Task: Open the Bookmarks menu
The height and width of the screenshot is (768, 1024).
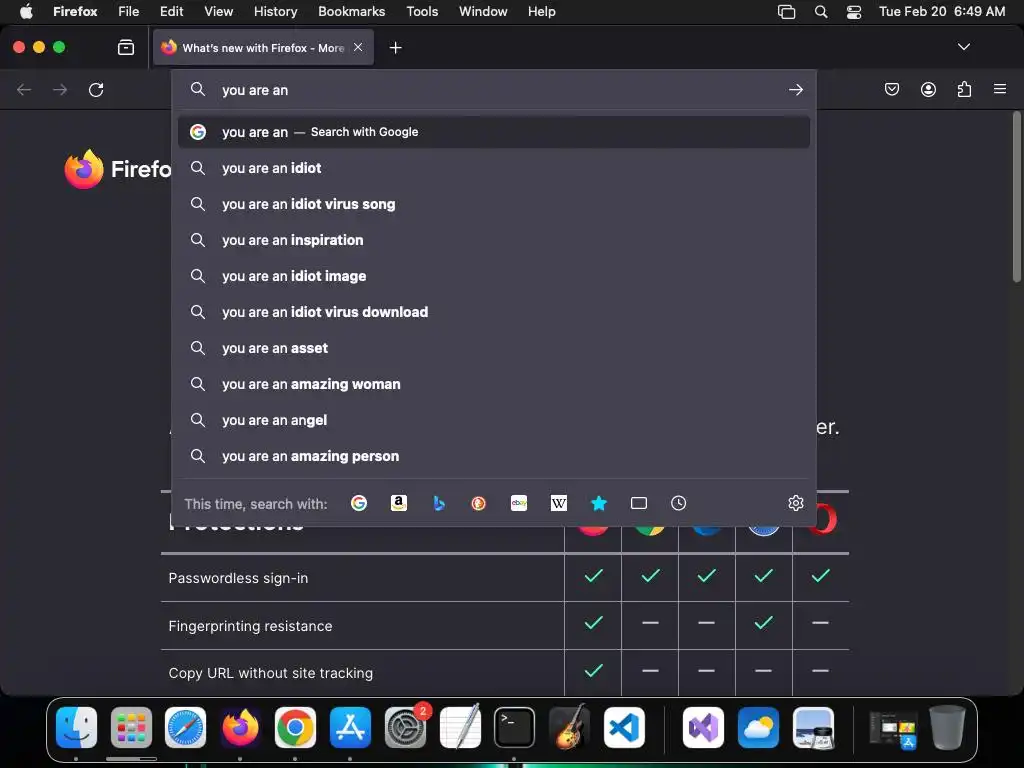Action: [351, 11]
